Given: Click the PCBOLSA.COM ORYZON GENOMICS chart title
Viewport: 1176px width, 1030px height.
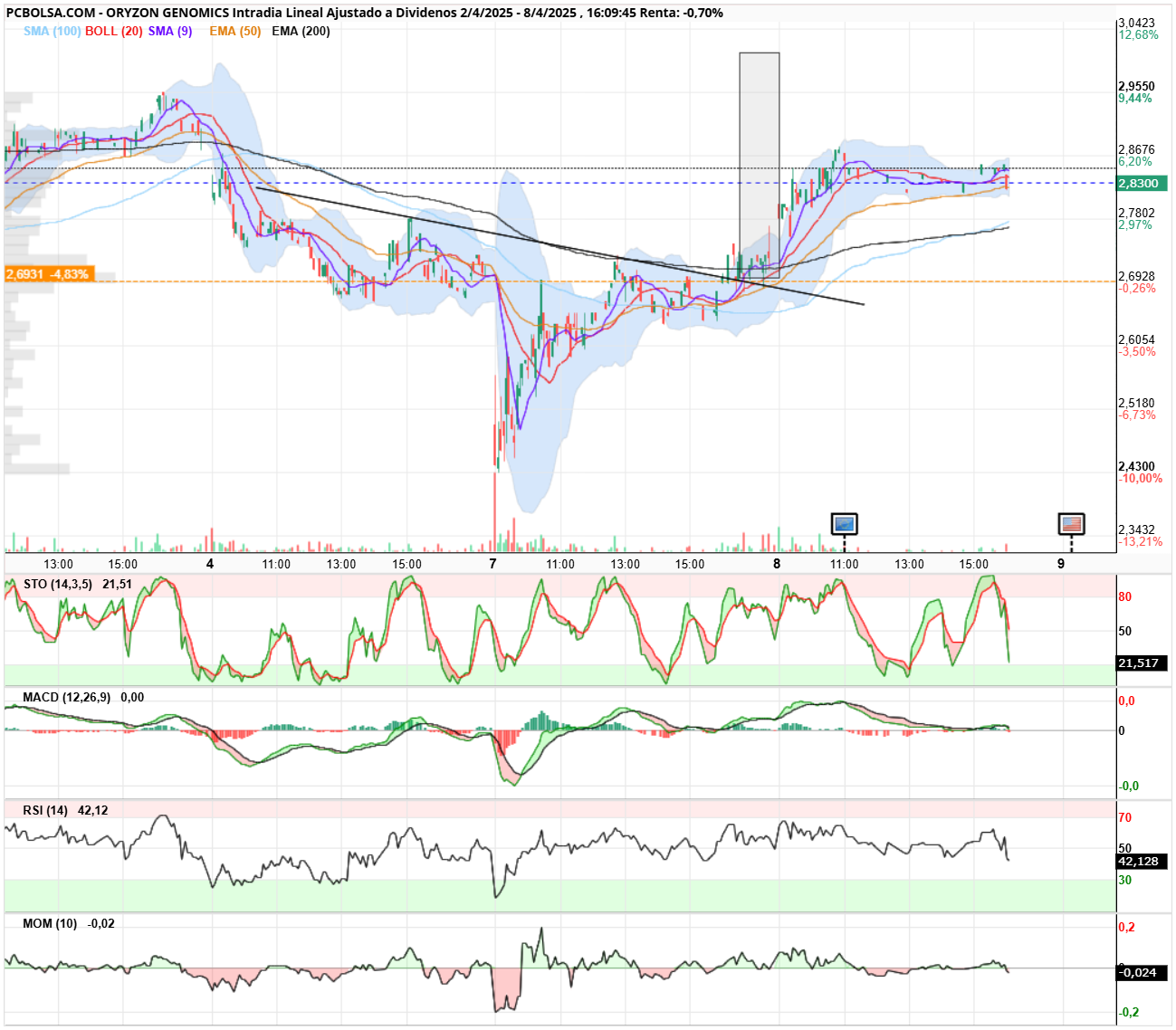Looking at the screenshot, I should coord(365,13).
